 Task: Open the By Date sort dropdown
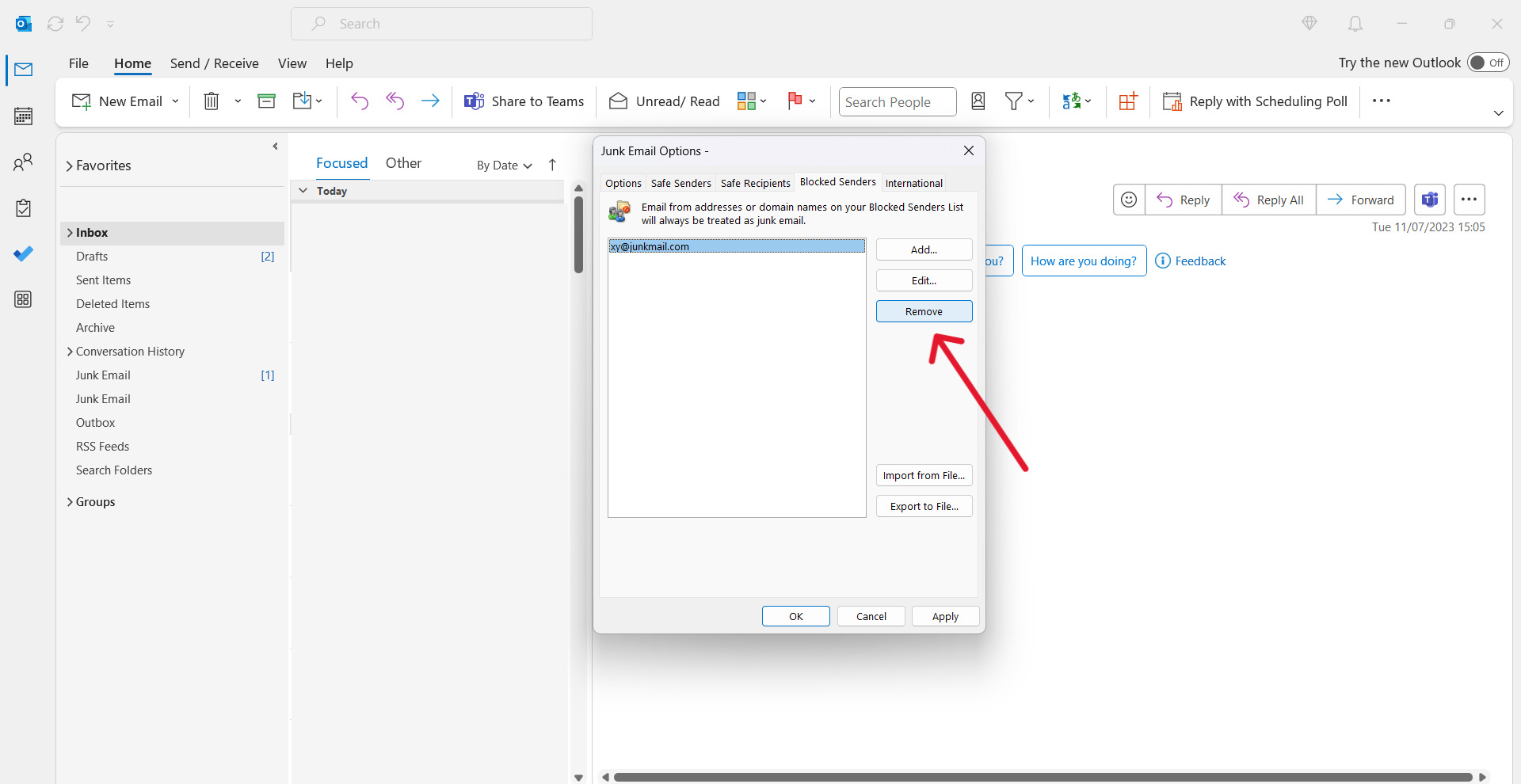point(502,165)
